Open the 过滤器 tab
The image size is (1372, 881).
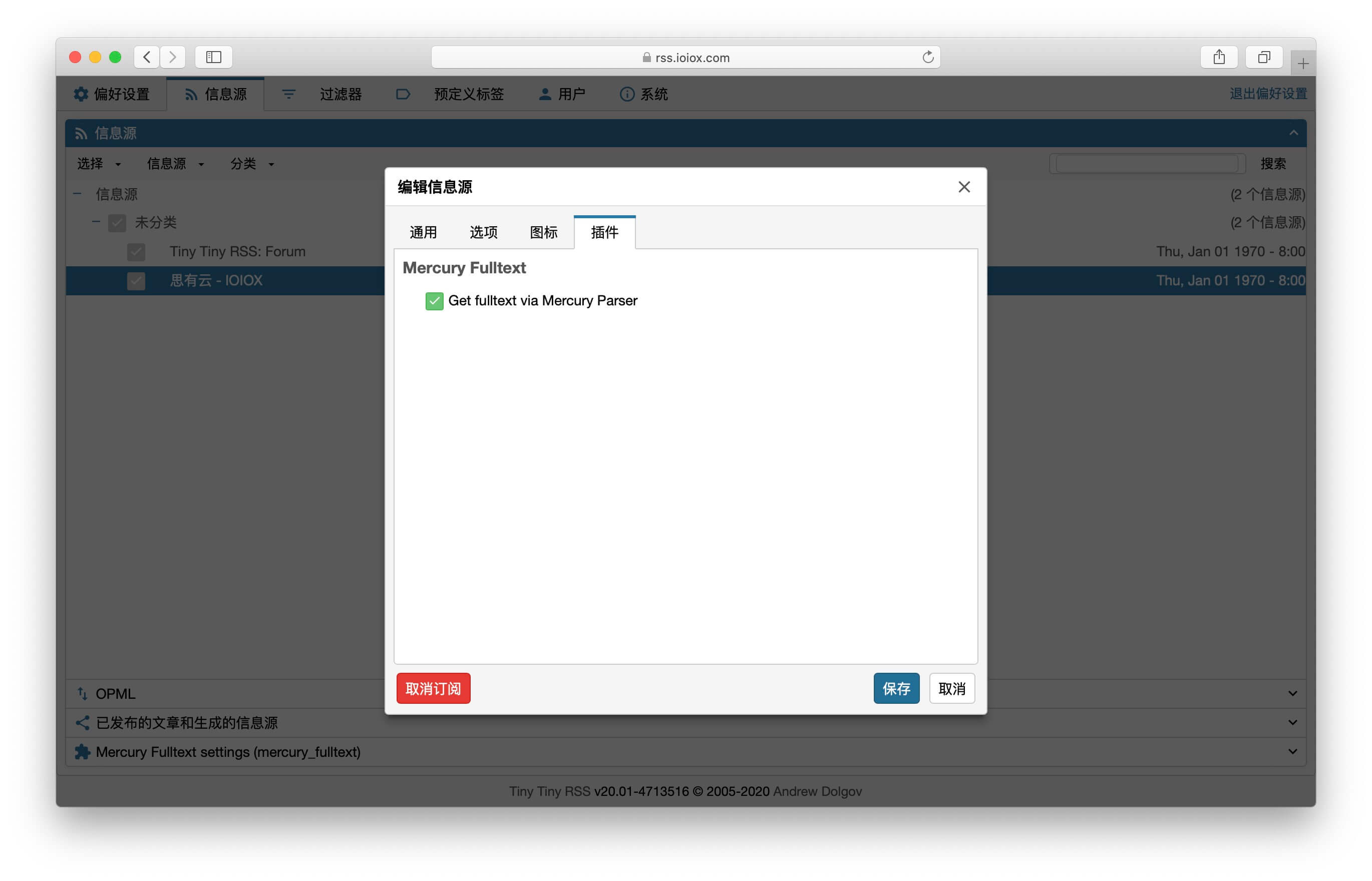321,95
